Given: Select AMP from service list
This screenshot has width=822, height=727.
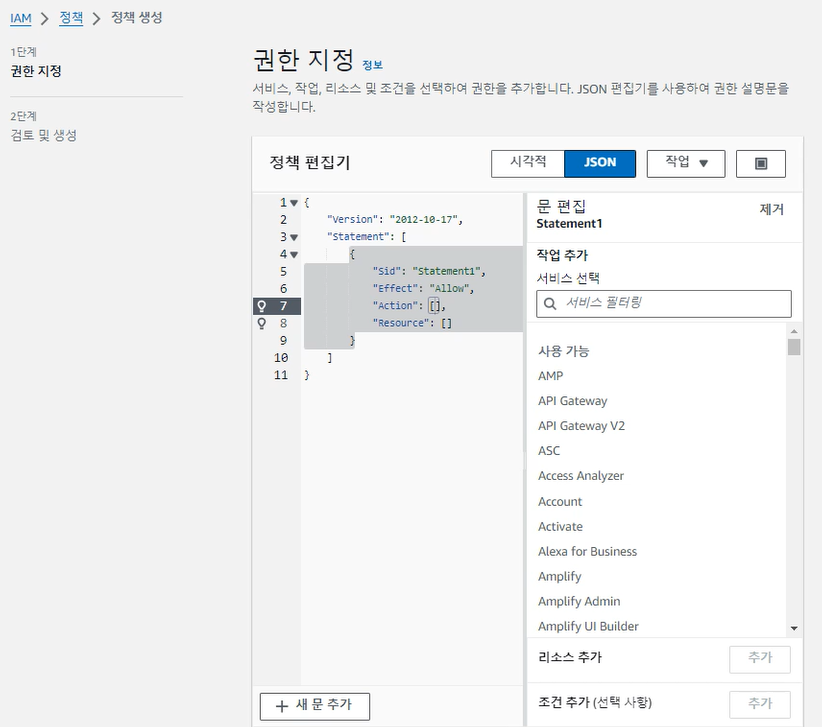Looking at the screenshot, I should pos(550,376).
